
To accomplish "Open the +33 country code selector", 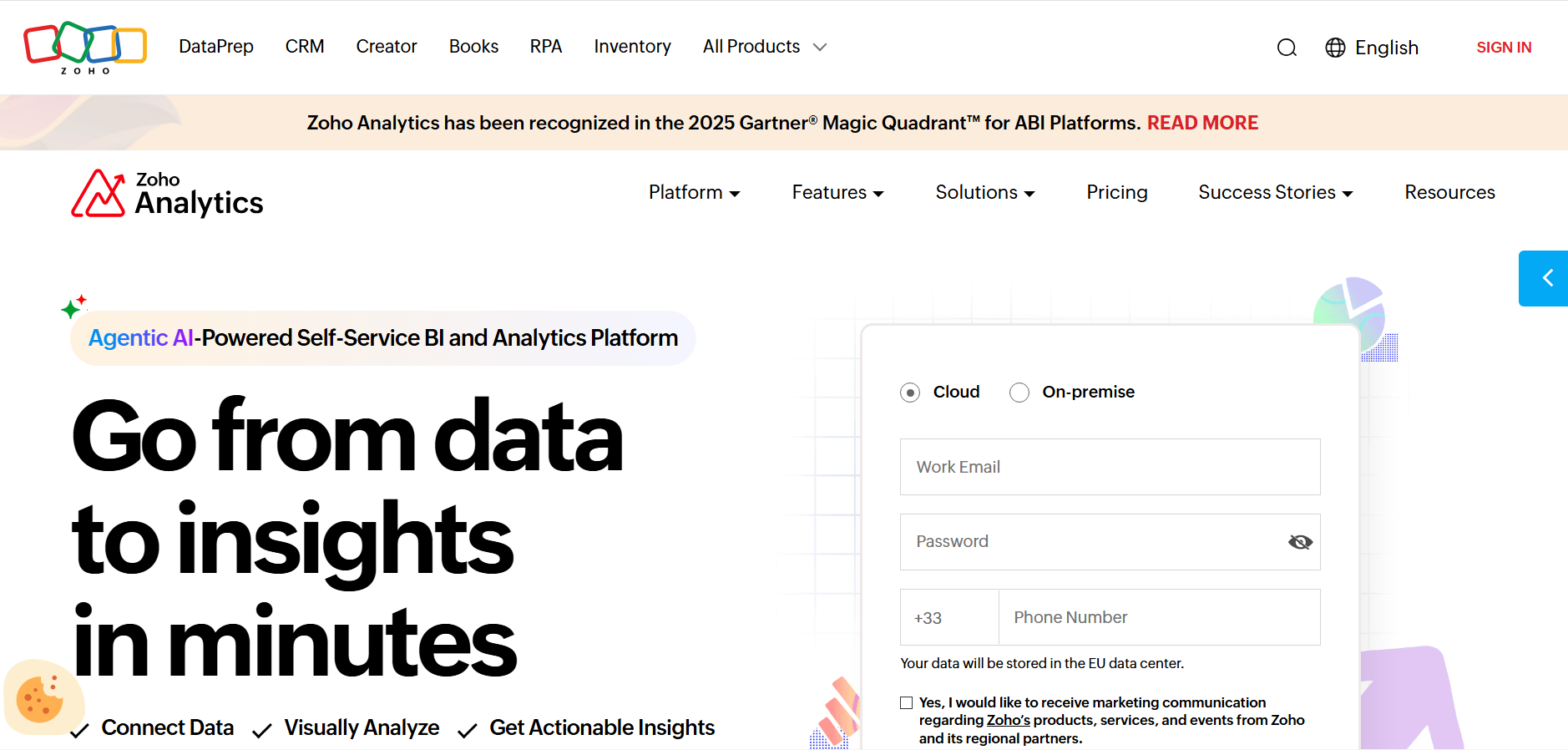I will (x=949, y=617).
